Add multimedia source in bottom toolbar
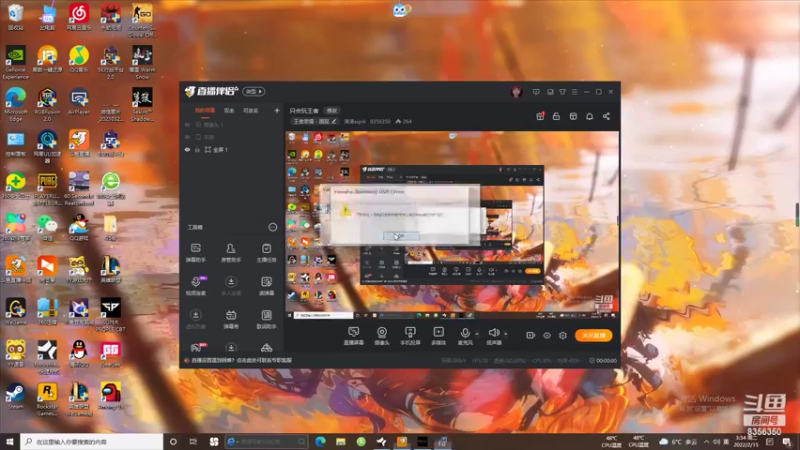 438,336
